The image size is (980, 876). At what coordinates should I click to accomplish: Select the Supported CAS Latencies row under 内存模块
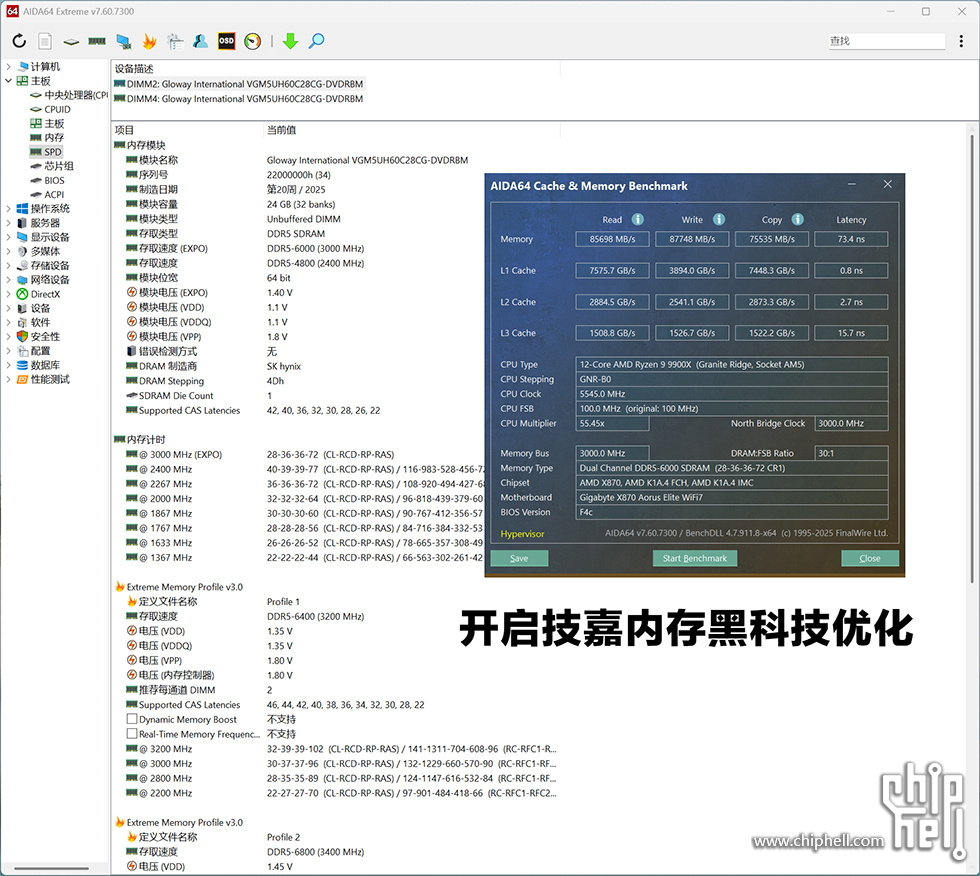click(253, 411)
